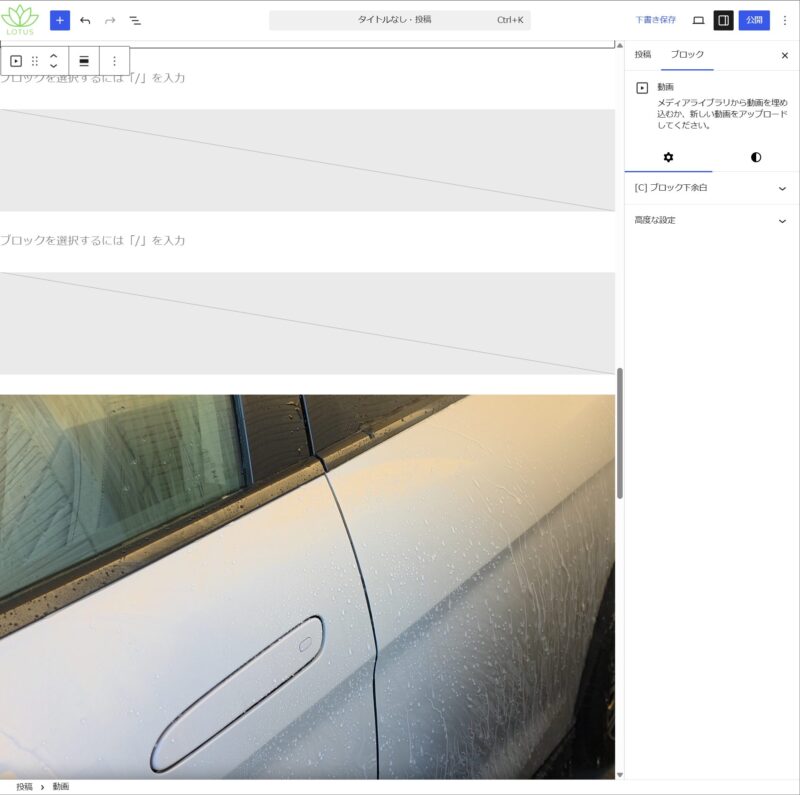Click the blue plus block inserter button

click(x=60, y=20)
